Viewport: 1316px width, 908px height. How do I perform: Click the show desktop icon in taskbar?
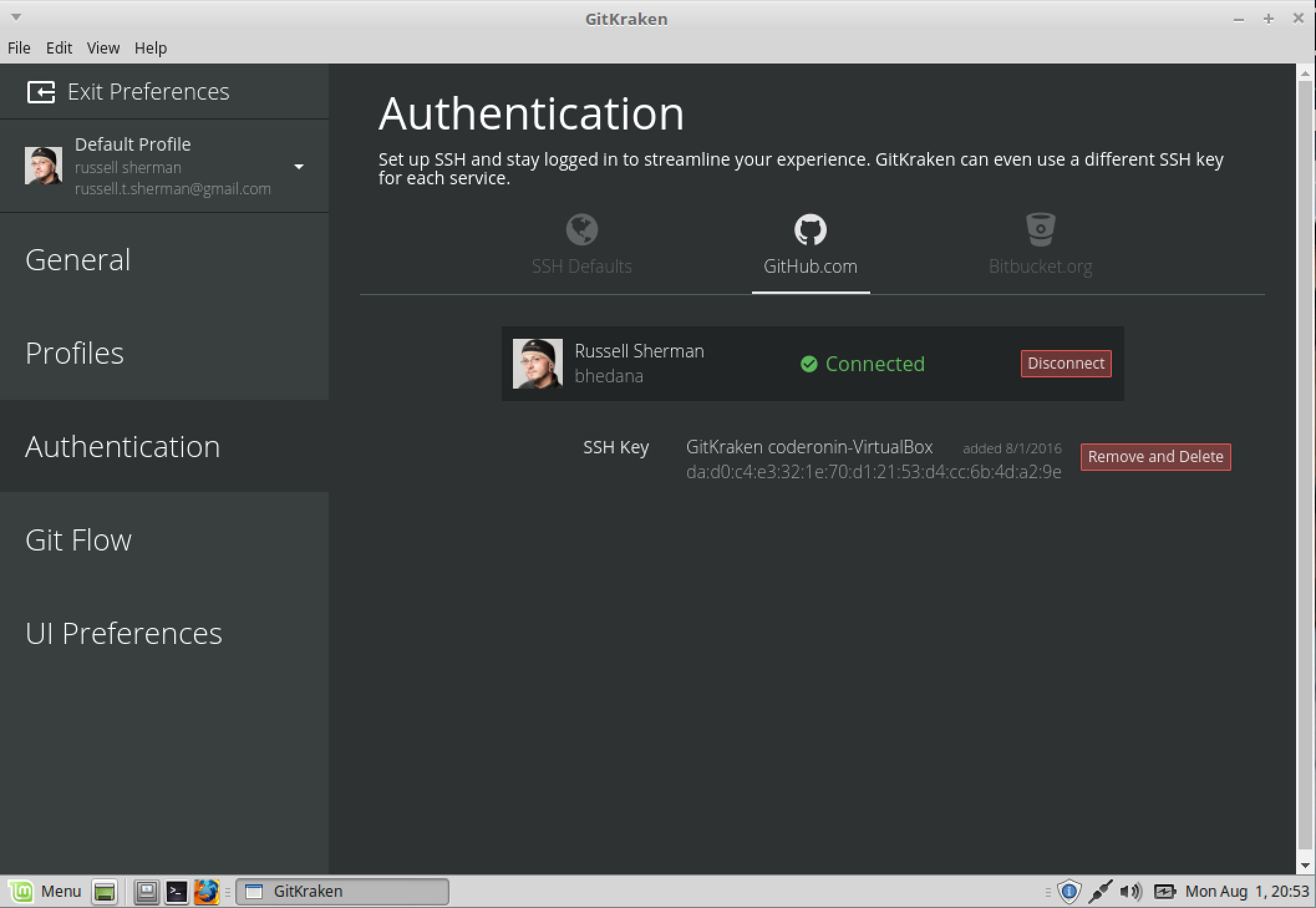coord(105,892)
